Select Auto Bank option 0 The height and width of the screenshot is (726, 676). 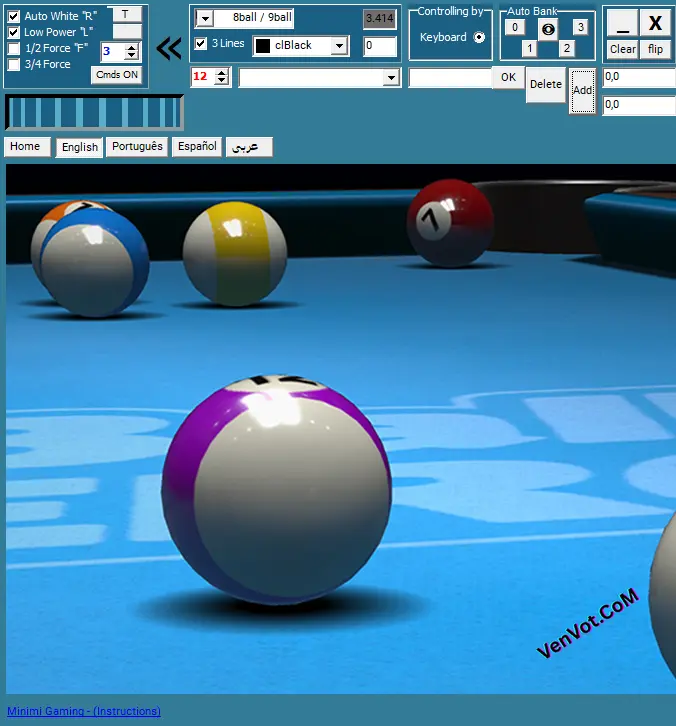point(515,27)
